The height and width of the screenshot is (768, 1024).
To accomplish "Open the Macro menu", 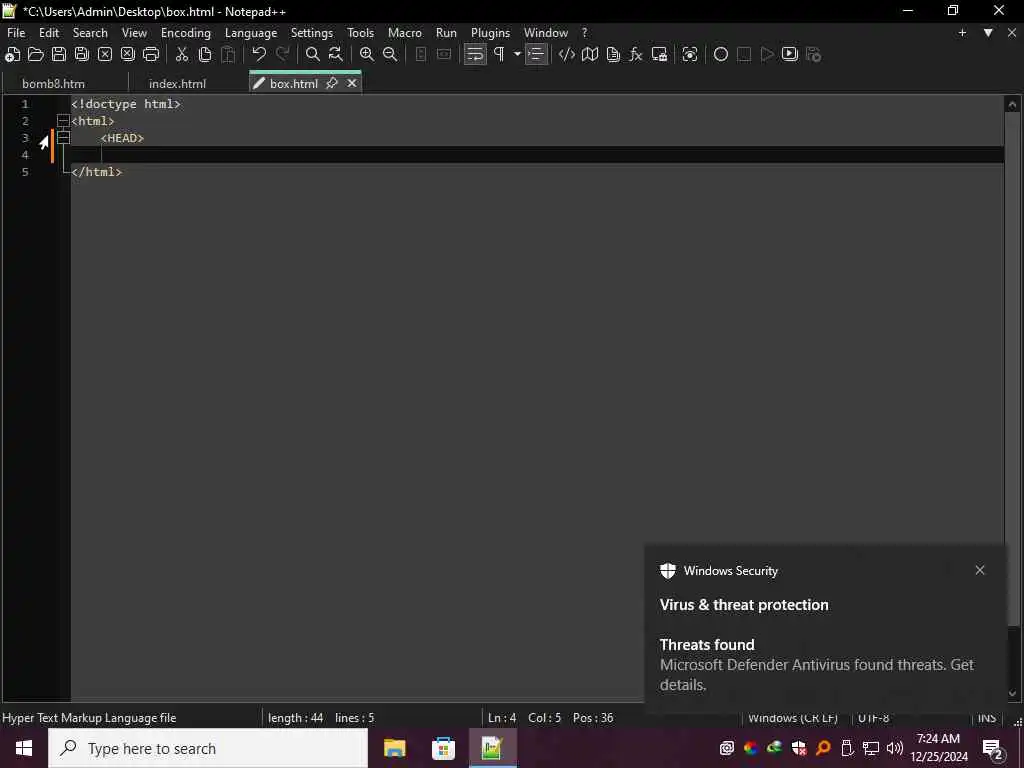I will (405, 33).
